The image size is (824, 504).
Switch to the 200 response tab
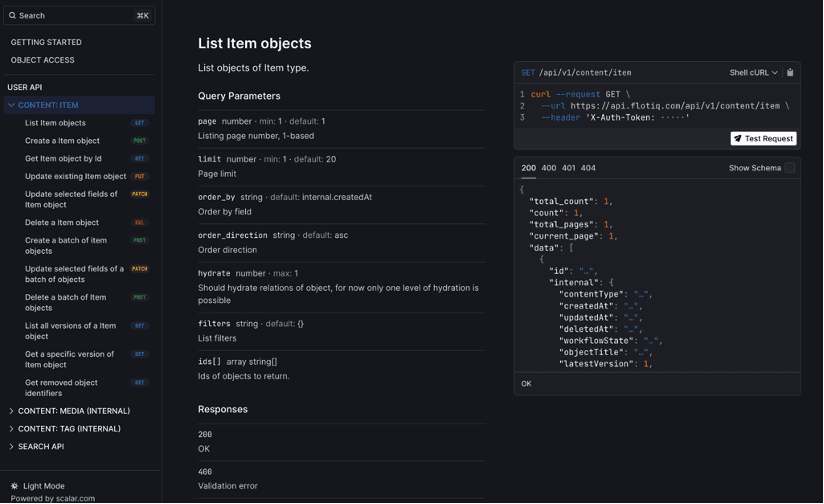click(528, 168)
